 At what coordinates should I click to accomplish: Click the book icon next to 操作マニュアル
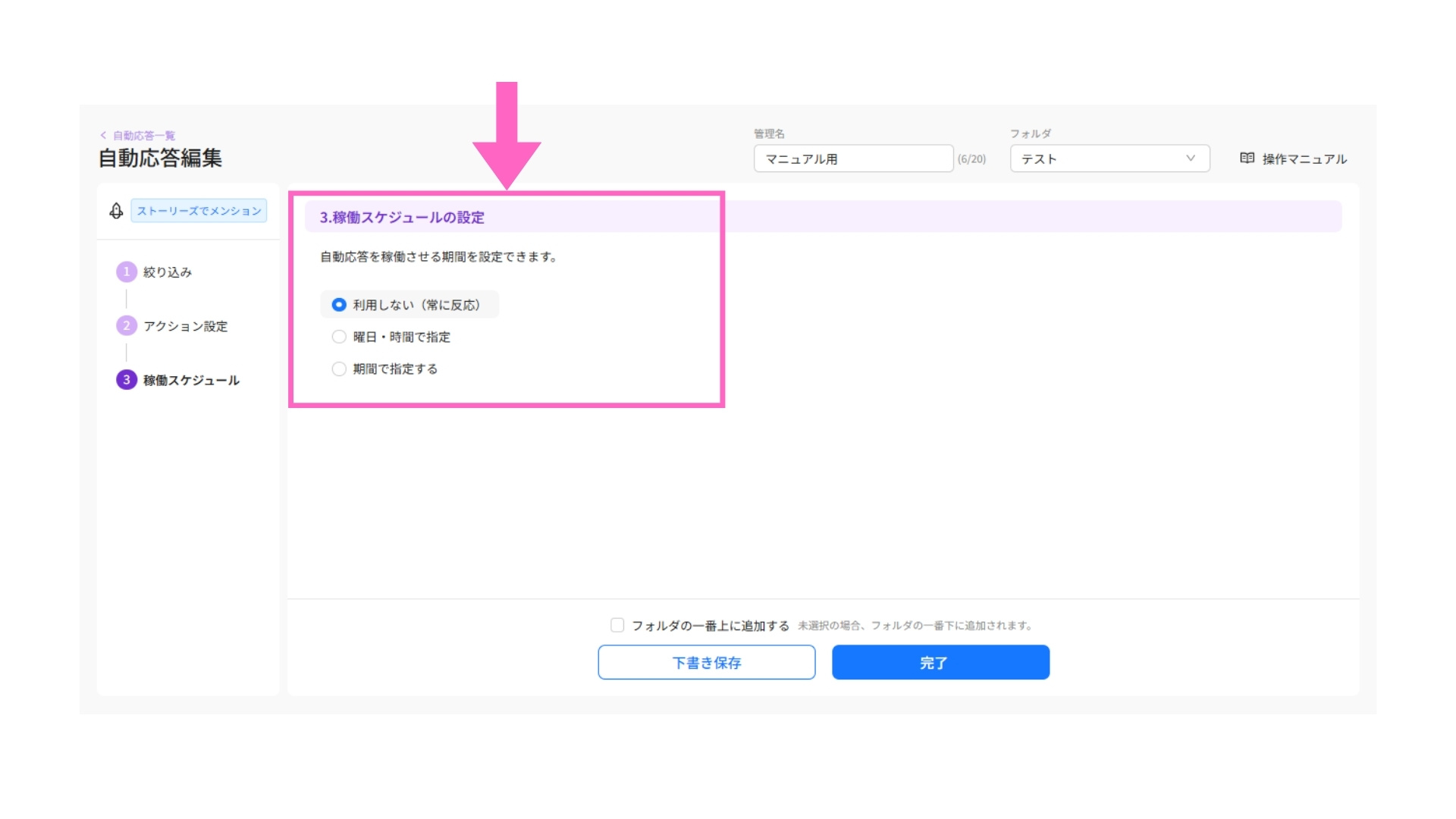point(1247,158)
